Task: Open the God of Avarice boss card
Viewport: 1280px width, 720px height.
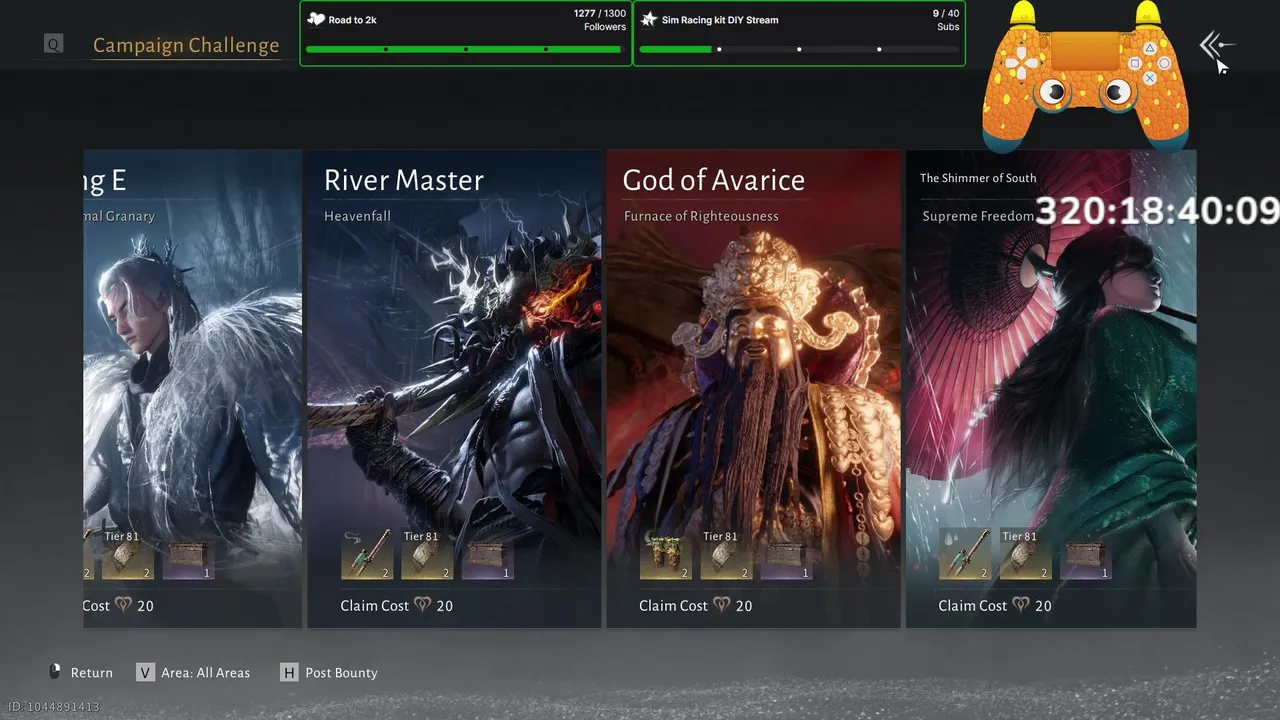Action: coord(754,389)
